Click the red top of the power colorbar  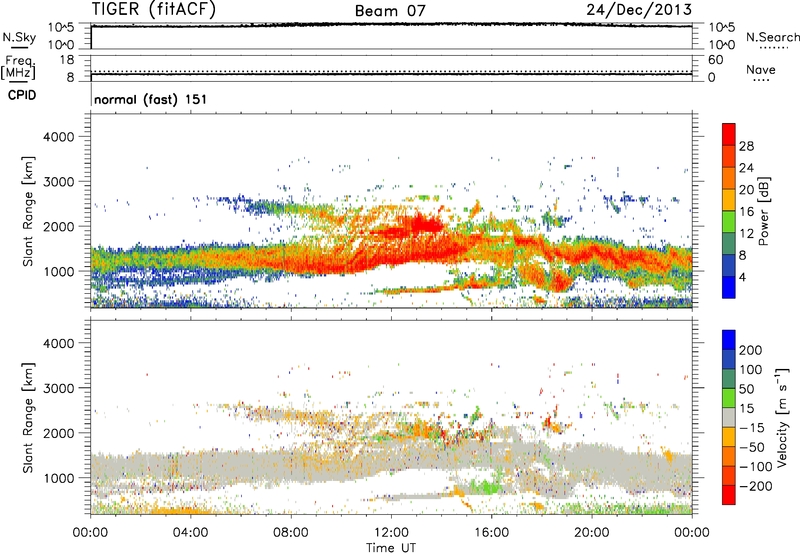[x=729, y=134]
